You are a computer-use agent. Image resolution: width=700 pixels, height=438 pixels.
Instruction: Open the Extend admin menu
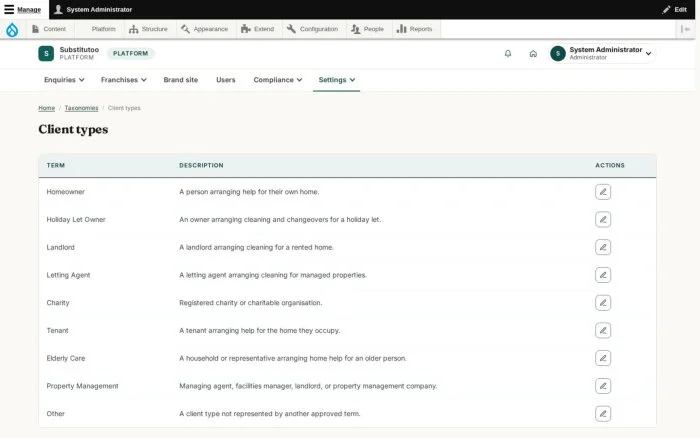pos(258,29)
